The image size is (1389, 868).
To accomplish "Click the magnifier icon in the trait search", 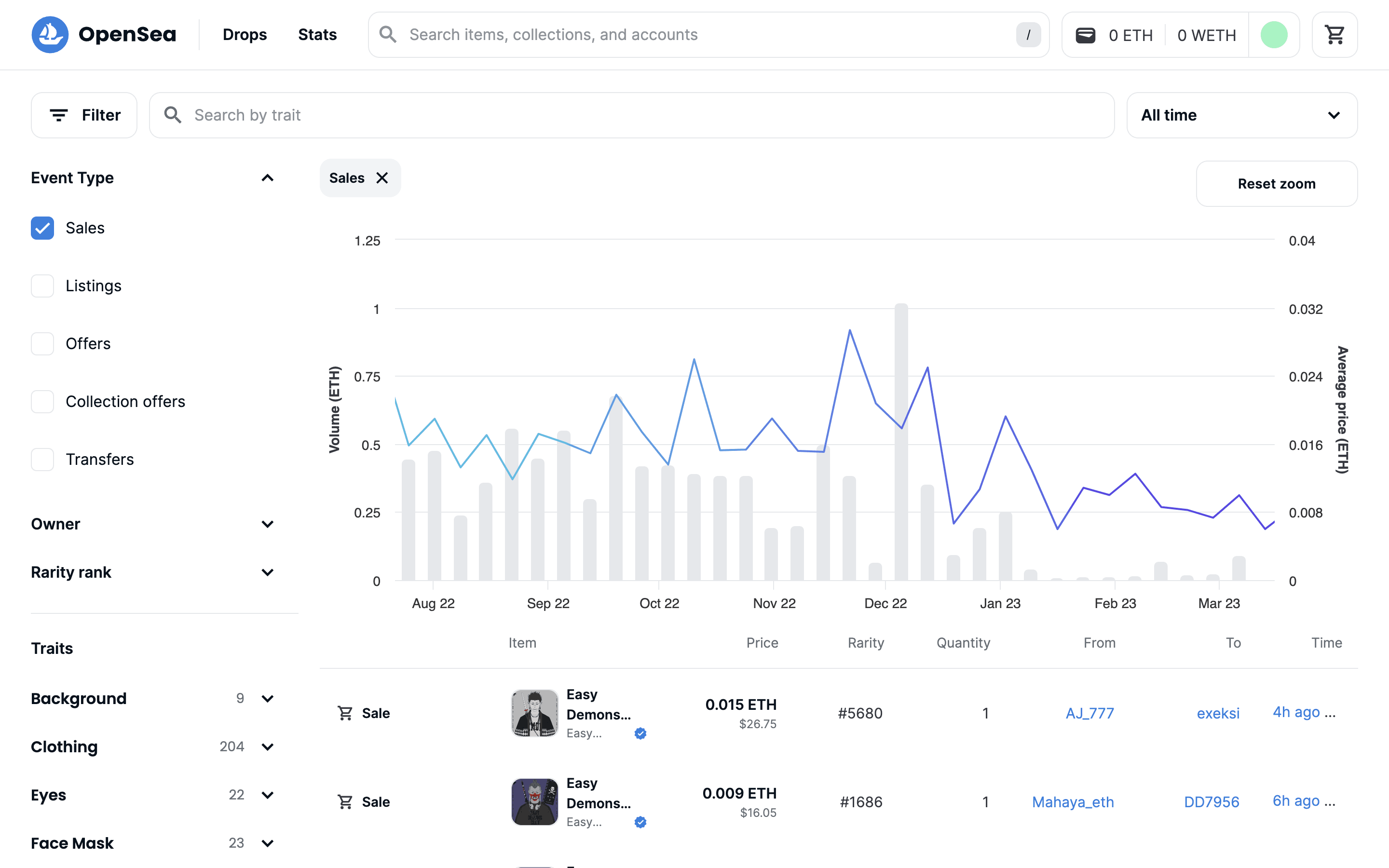I will coord(173,115).
